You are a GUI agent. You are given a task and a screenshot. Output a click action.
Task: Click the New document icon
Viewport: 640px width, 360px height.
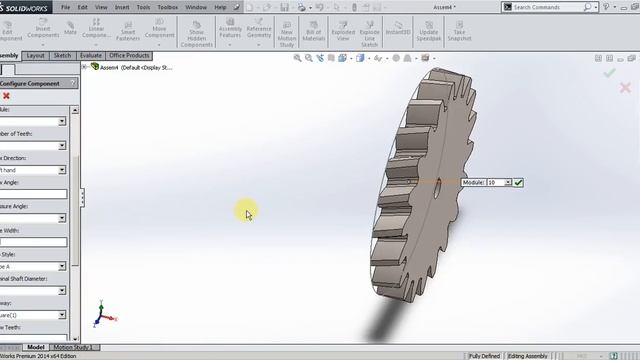coord(249,7)
